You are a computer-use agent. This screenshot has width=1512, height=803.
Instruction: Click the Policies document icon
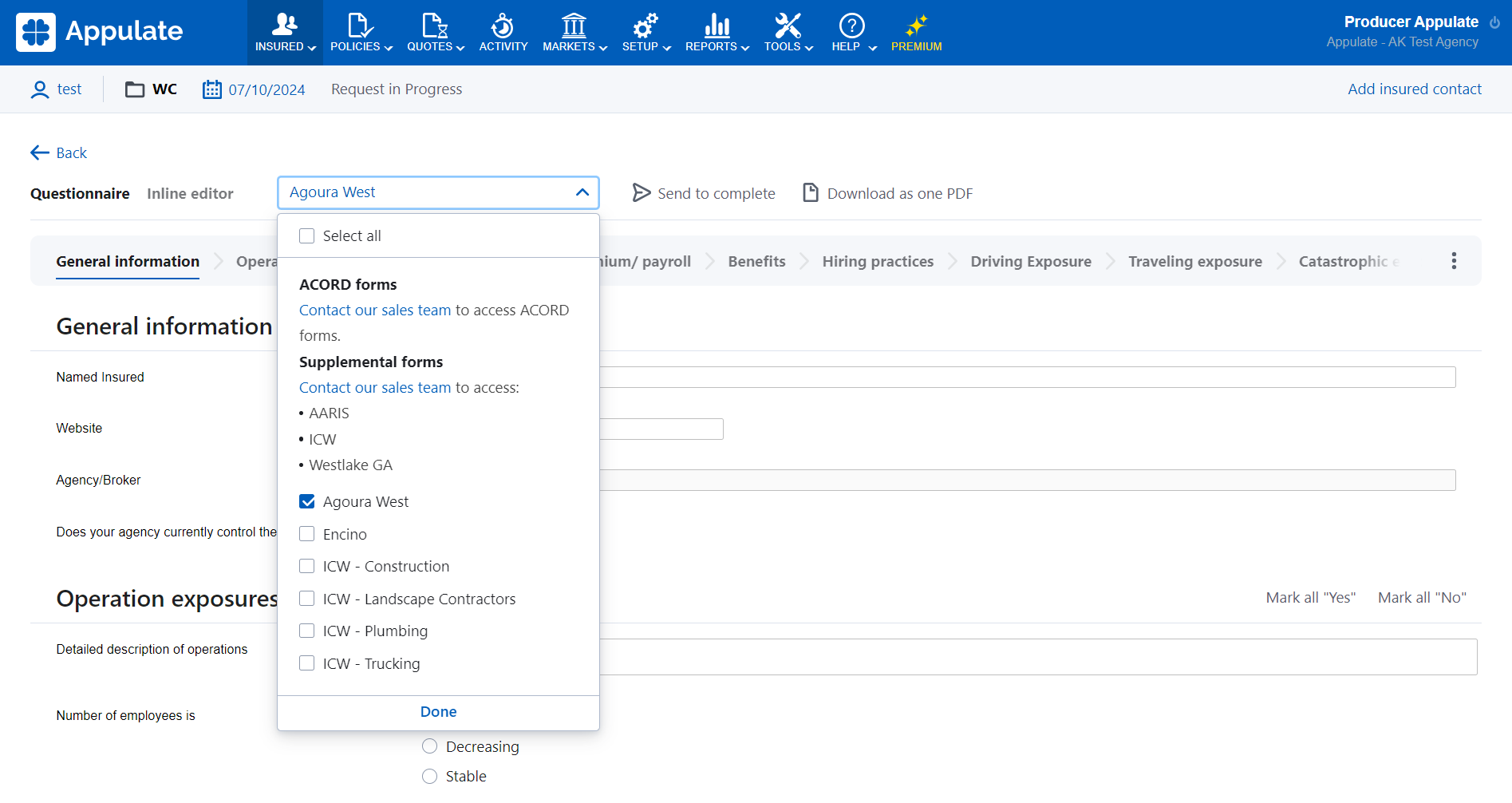coord(361,25)
